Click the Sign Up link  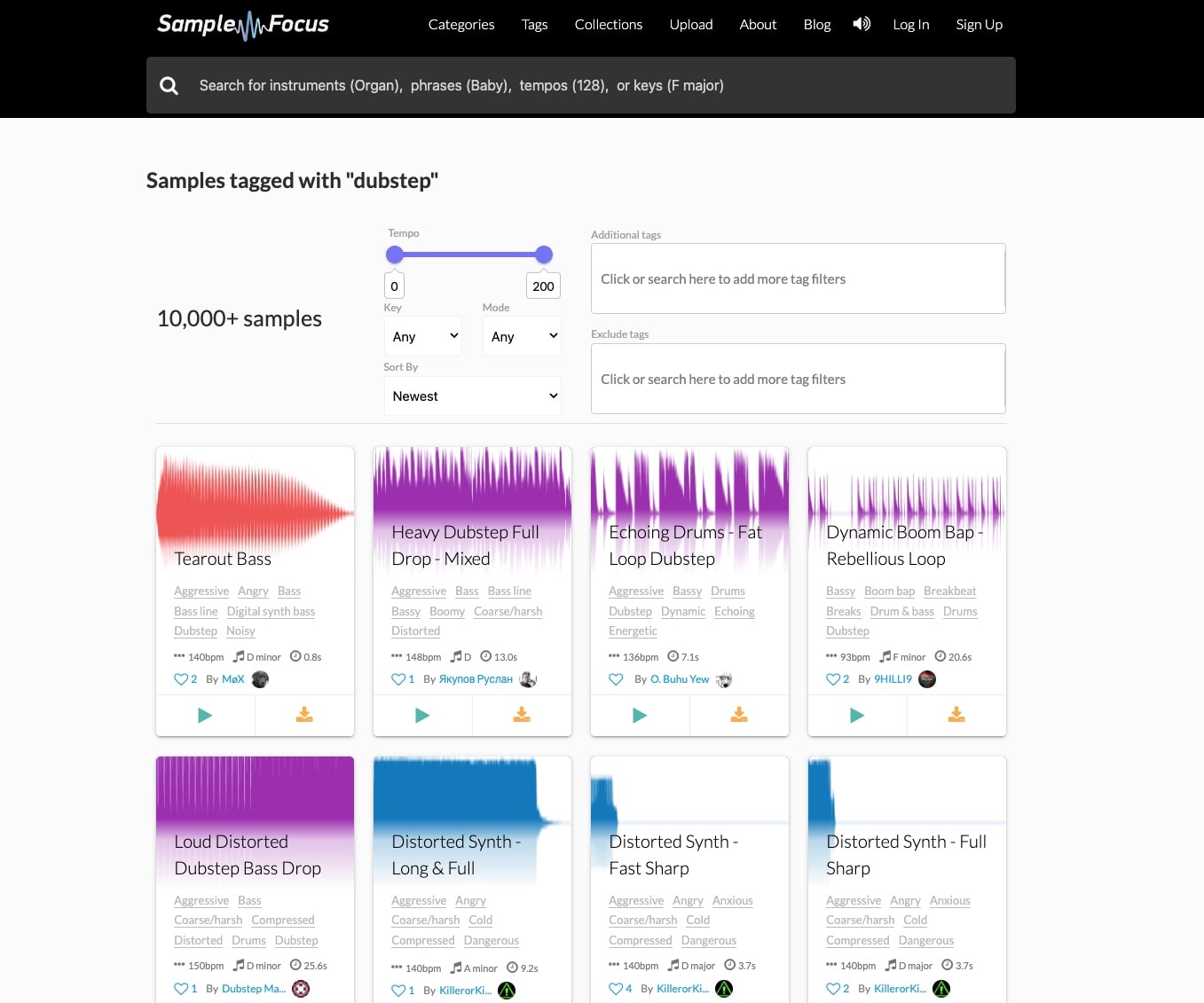click(979, 25)
